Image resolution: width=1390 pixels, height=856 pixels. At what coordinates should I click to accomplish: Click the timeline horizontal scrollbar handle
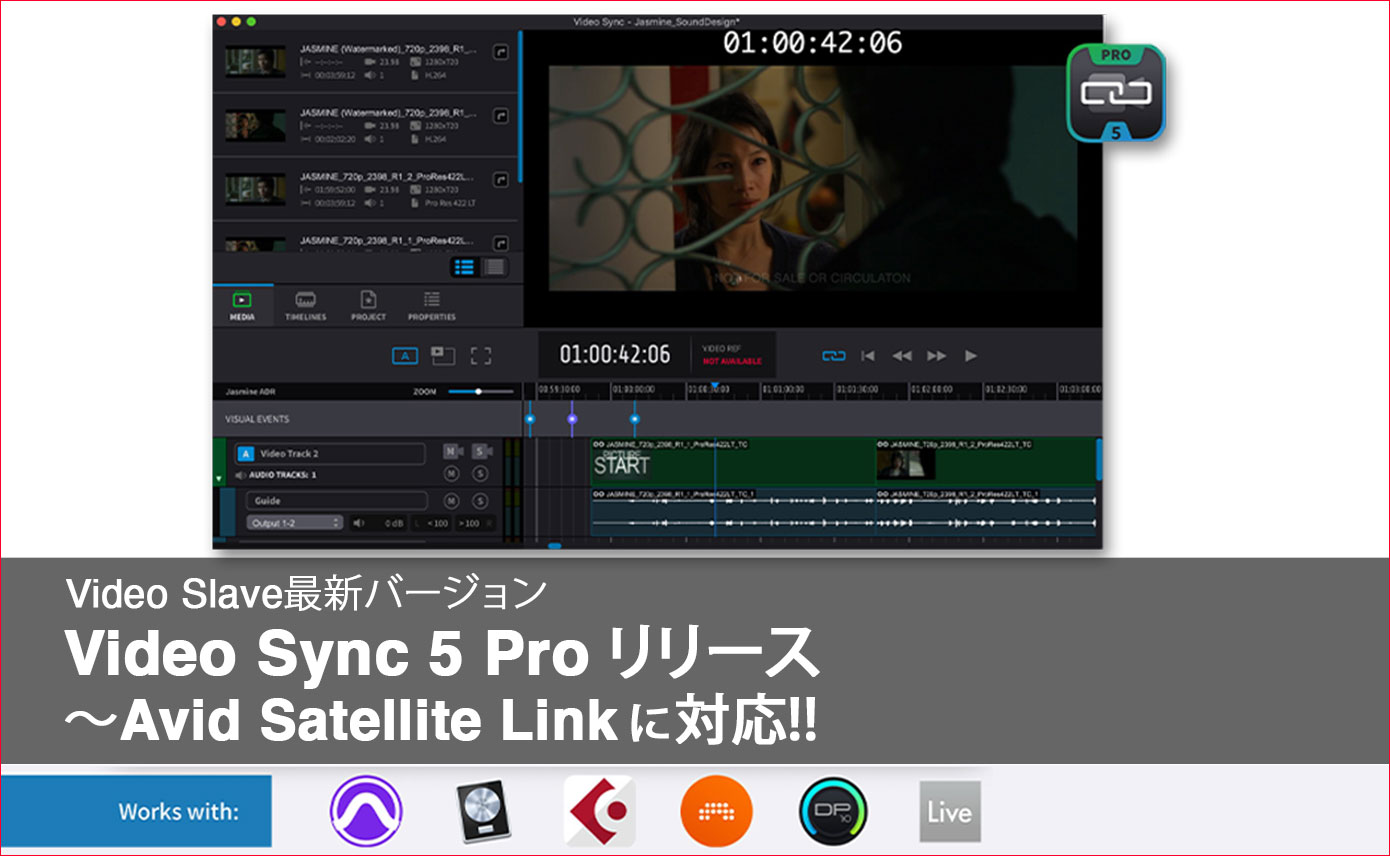pos(554,545)
